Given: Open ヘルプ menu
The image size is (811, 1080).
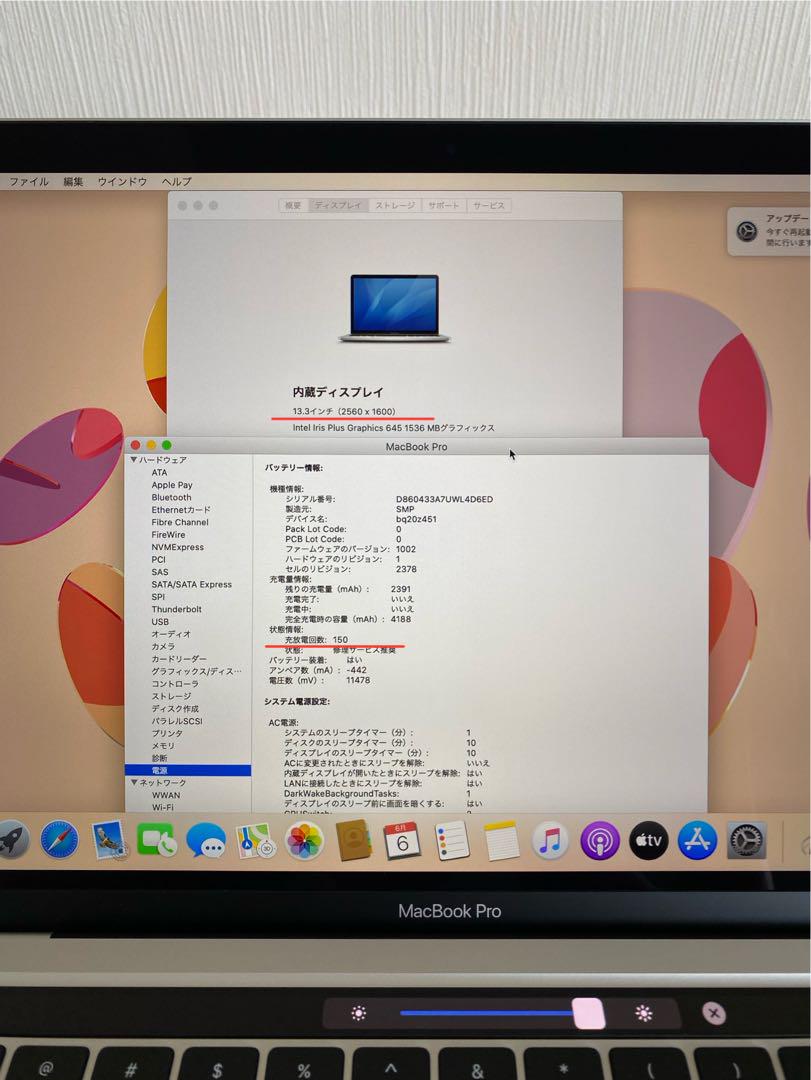Looking at the screenshot, I should pos(176,182).
